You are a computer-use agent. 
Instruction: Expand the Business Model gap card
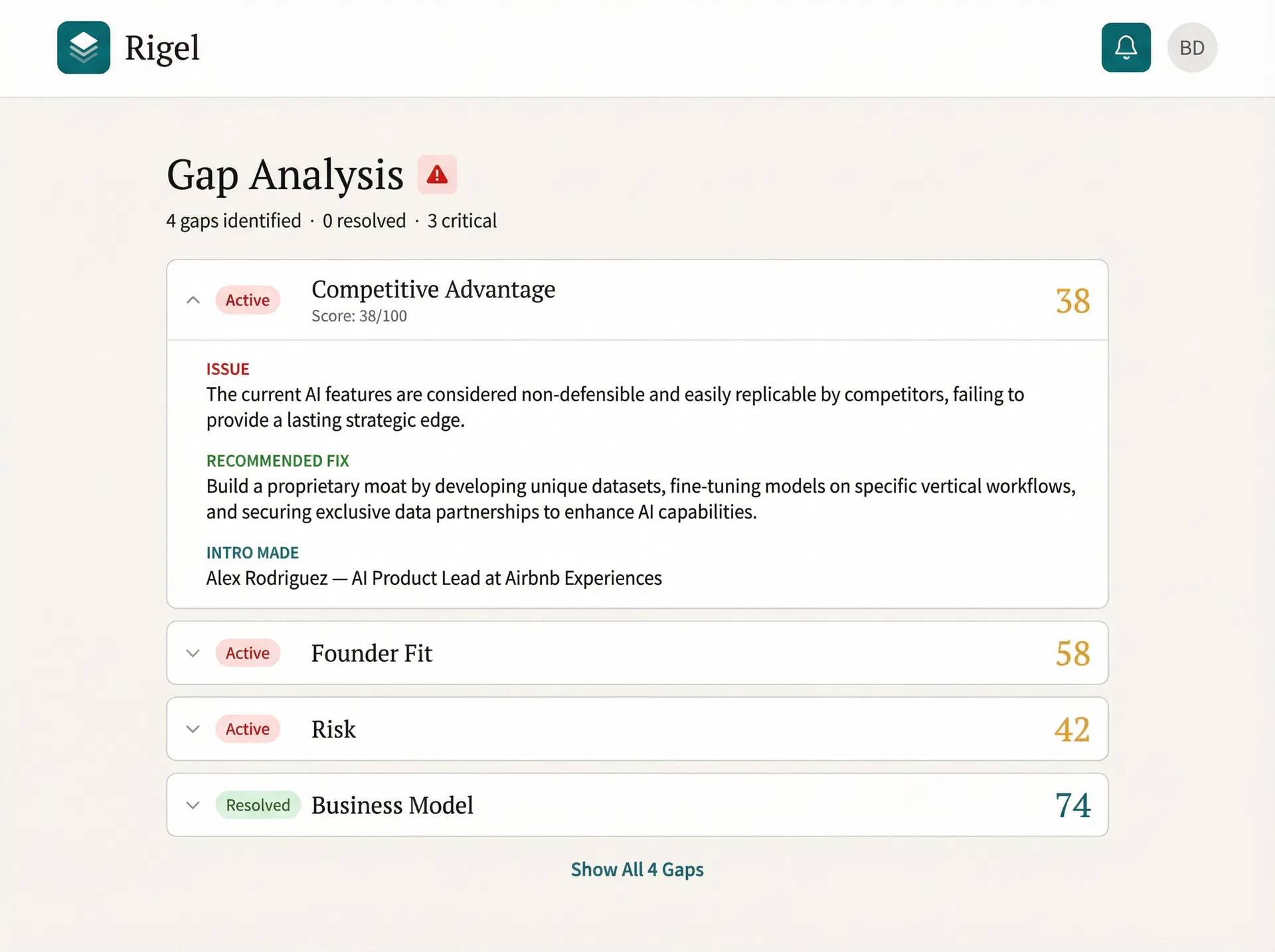[x=193, y=805]
